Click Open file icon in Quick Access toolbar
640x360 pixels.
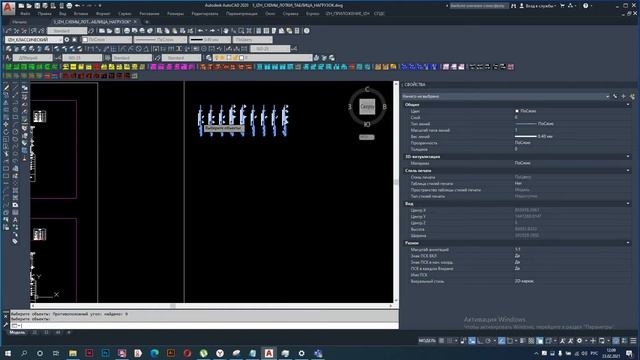pyautogui.click(x=29, y=6)
